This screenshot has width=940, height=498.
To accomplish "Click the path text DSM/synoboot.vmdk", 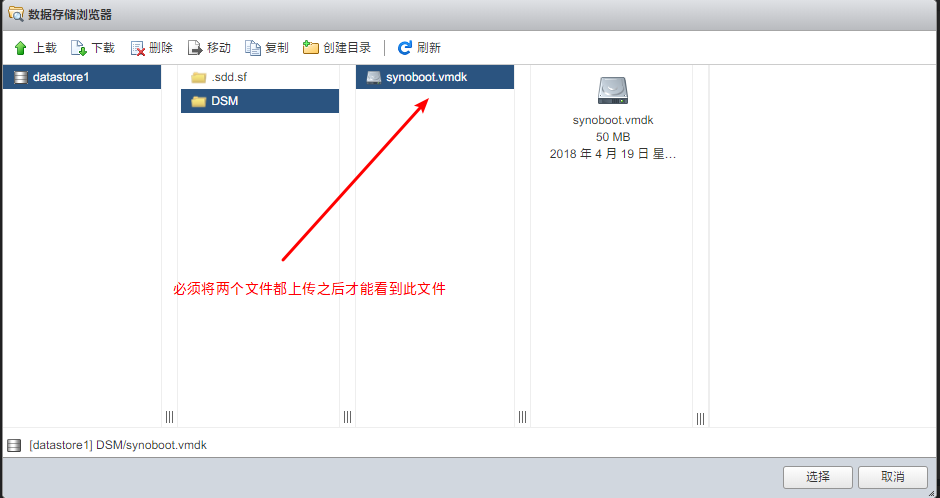I will [152, 445].
